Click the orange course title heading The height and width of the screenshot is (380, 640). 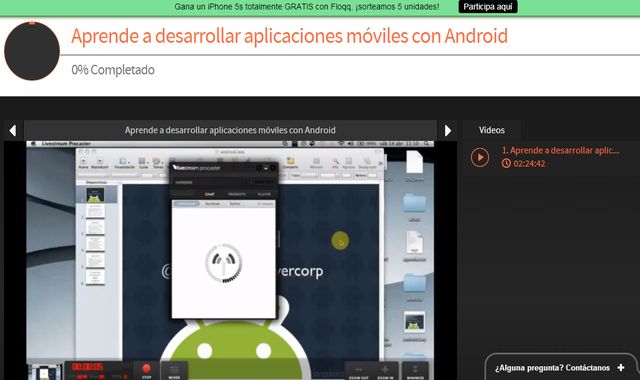(289, 36)
